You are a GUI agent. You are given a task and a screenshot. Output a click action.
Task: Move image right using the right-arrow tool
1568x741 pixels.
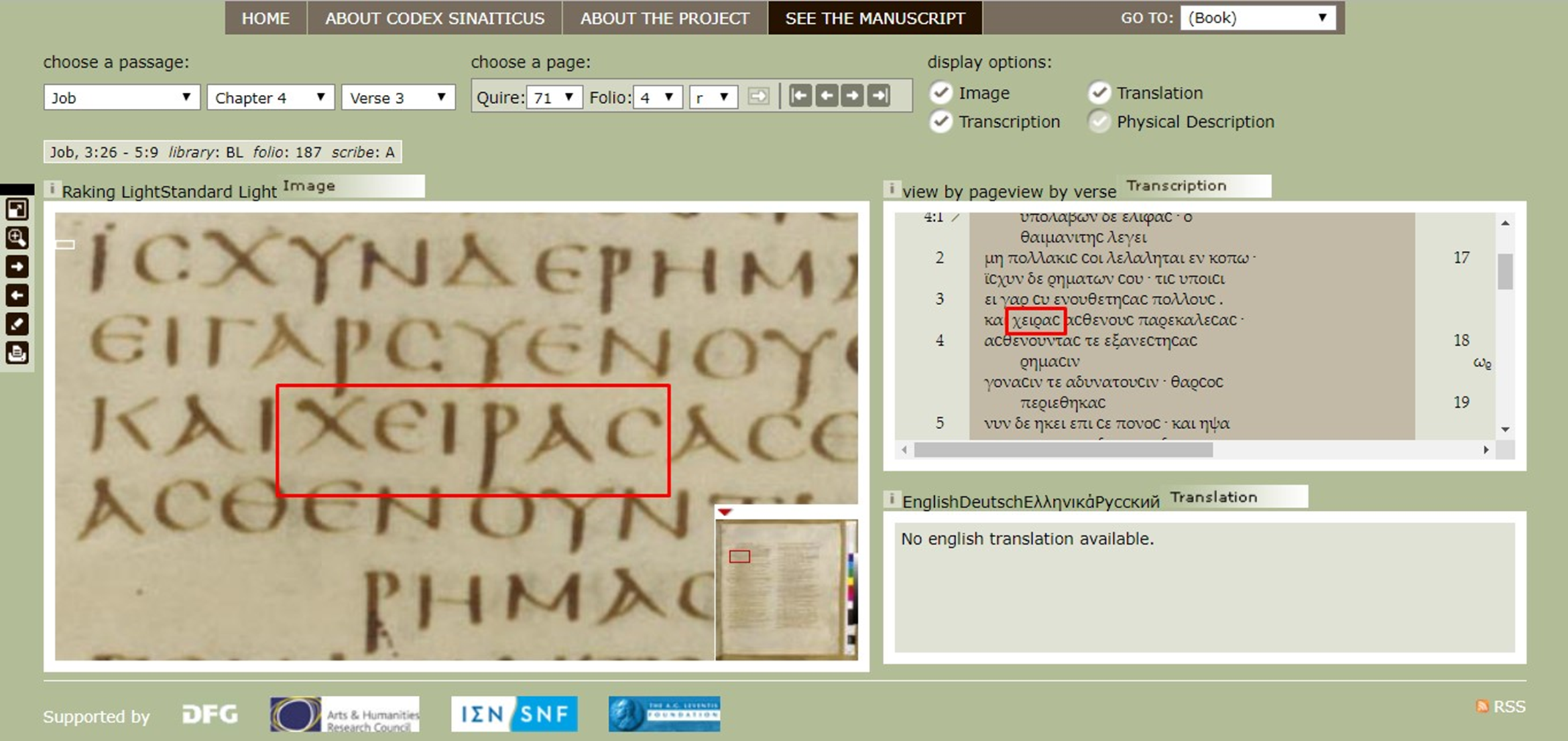(x=17, y=267)
